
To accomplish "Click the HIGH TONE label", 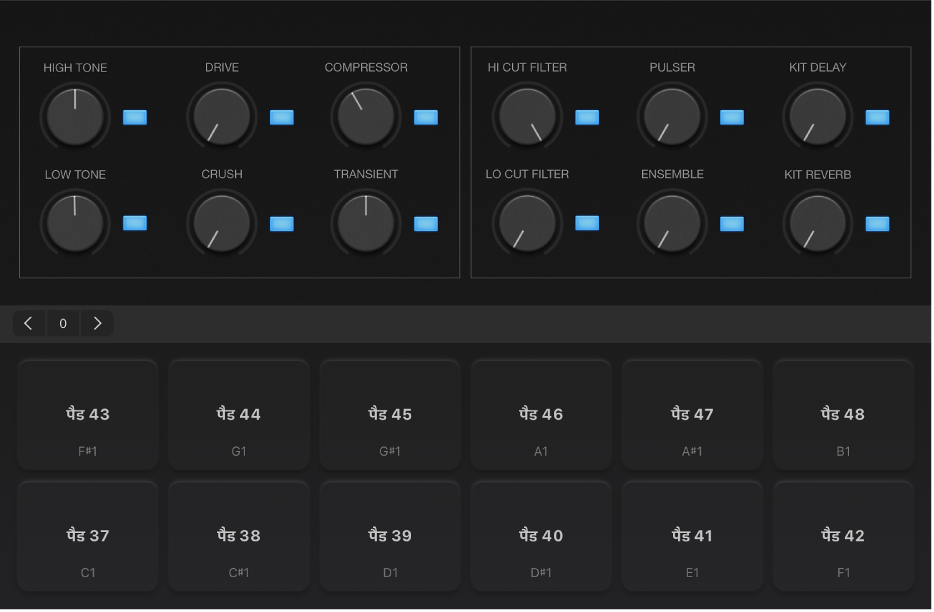I will tap(75, 68).
